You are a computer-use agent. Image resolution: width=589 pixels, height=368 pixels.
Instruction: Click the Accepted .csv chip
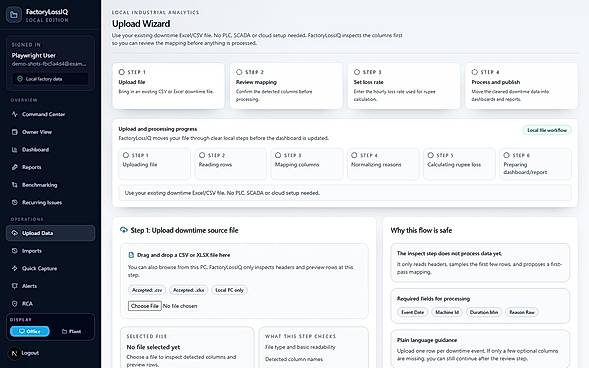point(147,290)
